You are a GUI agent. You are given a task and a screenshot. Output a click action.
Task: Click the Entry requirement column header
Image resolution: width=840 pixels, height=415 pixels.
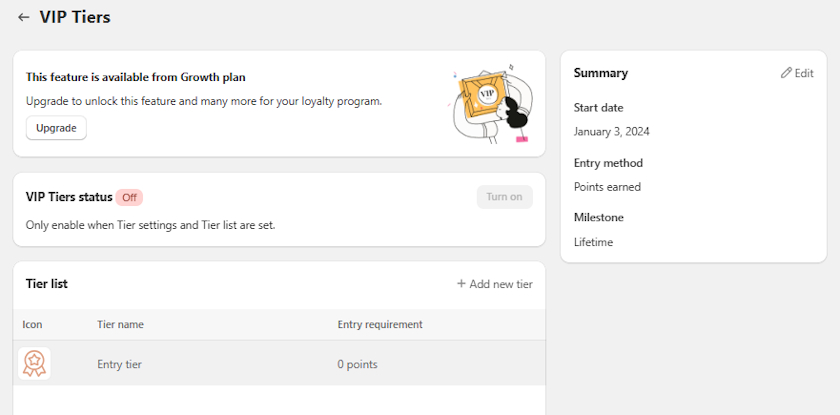coord(380,324)
